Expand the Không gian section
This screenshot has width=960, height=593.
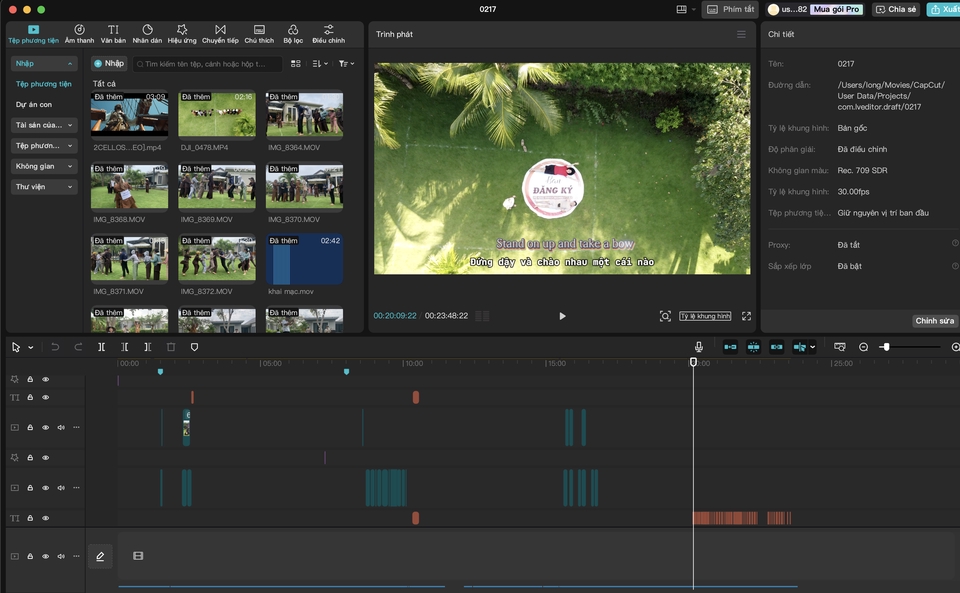tap(44, 166)
